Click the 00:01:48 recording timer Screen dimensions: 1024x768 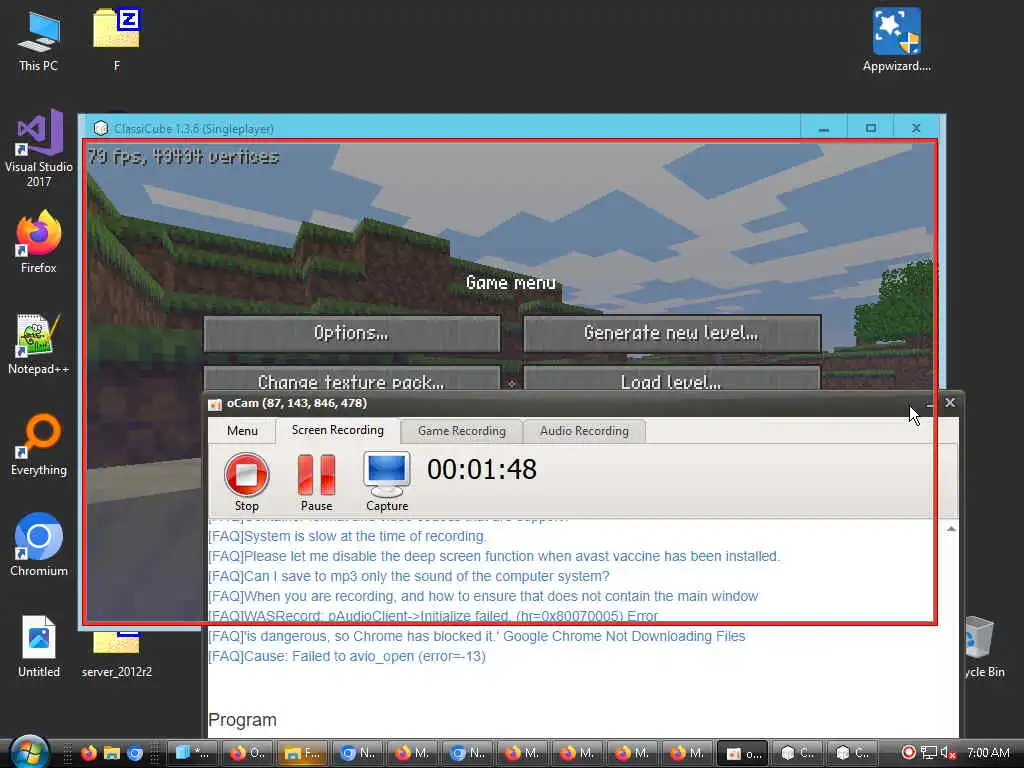(x=482, y=470)
